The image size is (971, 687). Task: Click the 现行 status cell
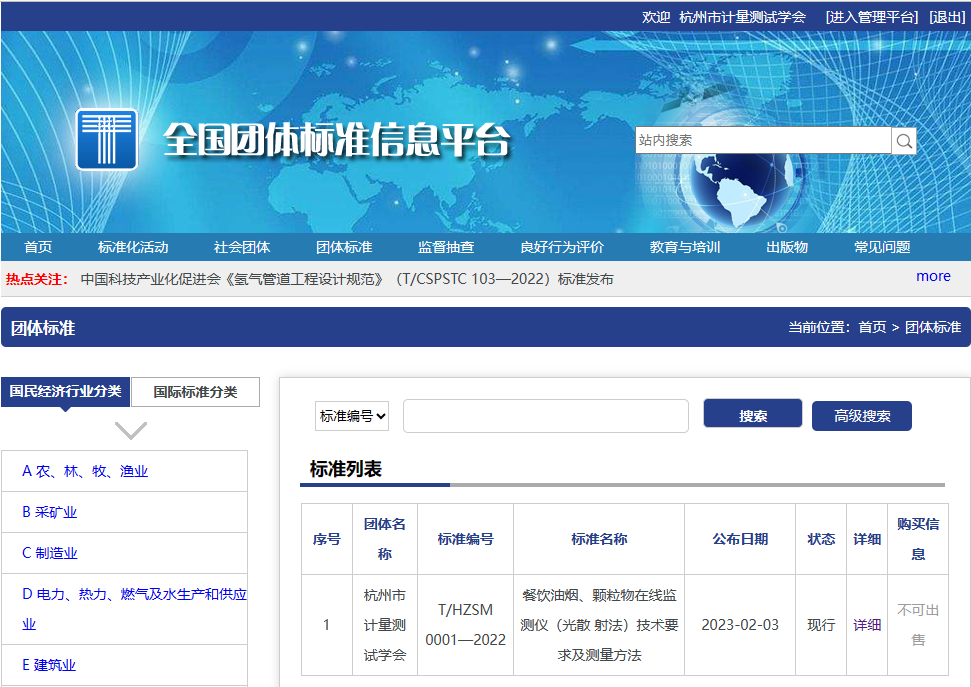[821, 625]
